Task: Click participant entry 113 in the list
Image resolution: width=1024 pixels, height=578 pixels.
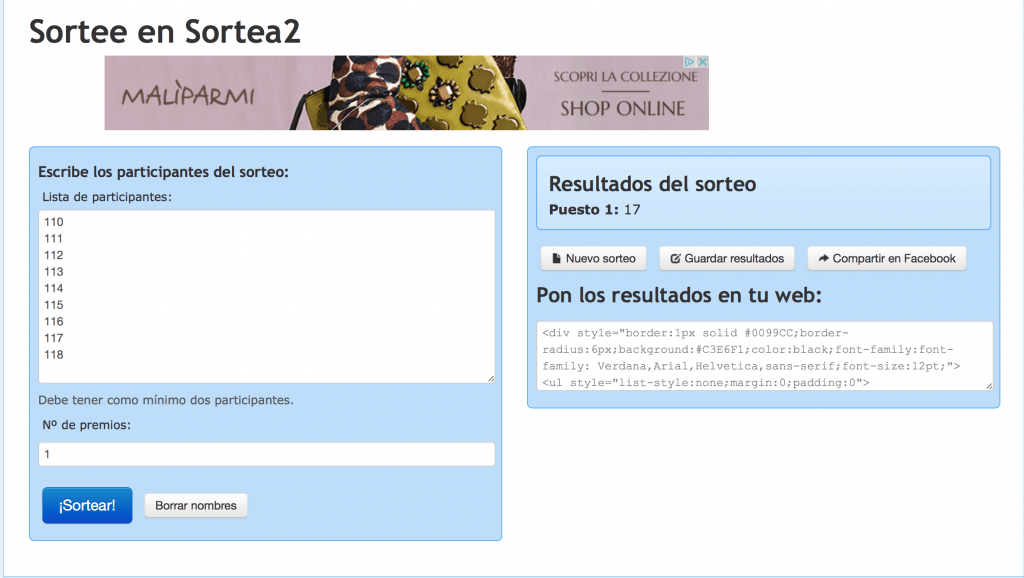Action: (54, 272)
